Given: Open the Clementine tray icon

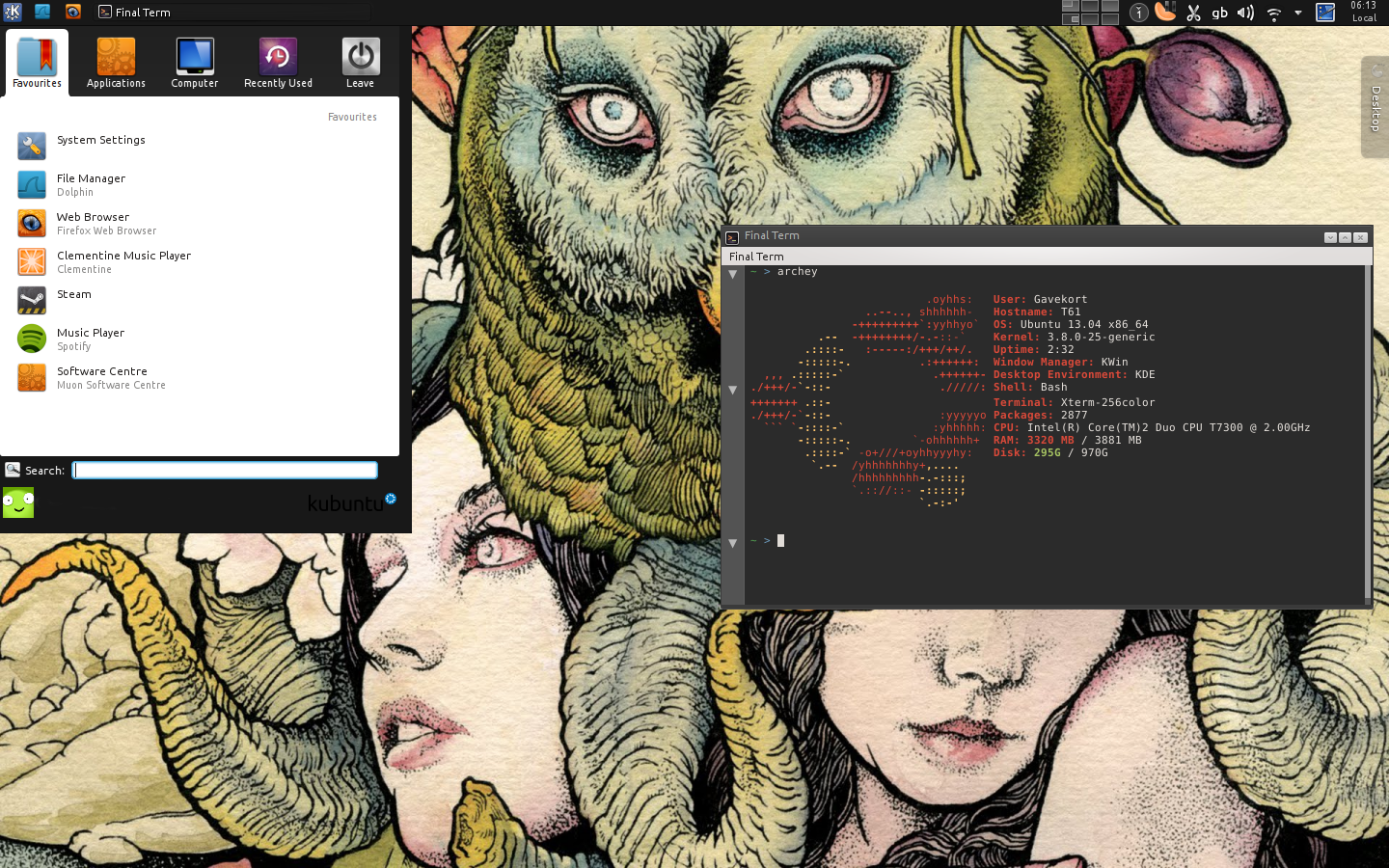Looking at the screenshot, I should point(1165,13).
